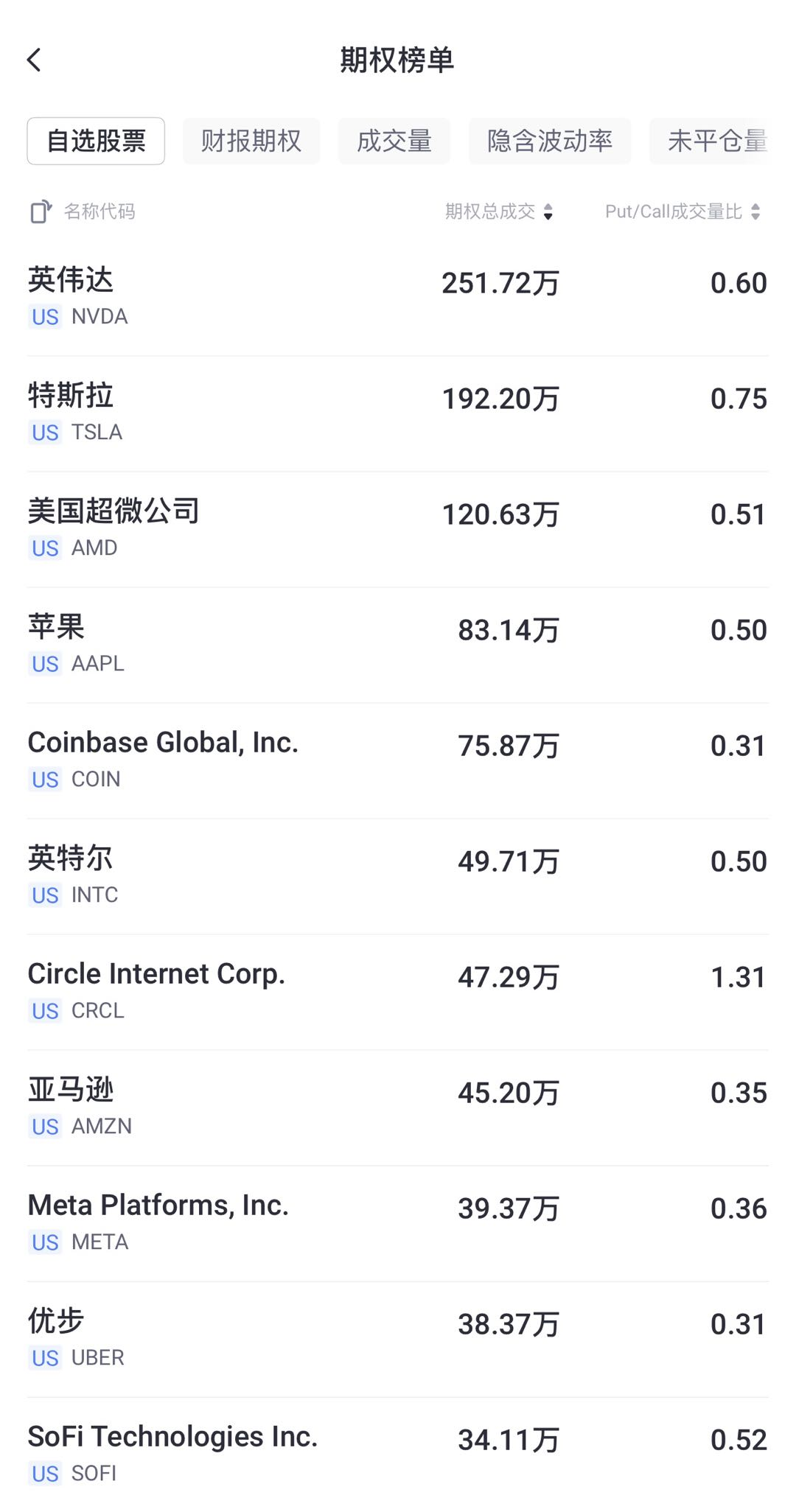
Task: Tap Coinbase Global, Inc. row
Action: [398, 760]
